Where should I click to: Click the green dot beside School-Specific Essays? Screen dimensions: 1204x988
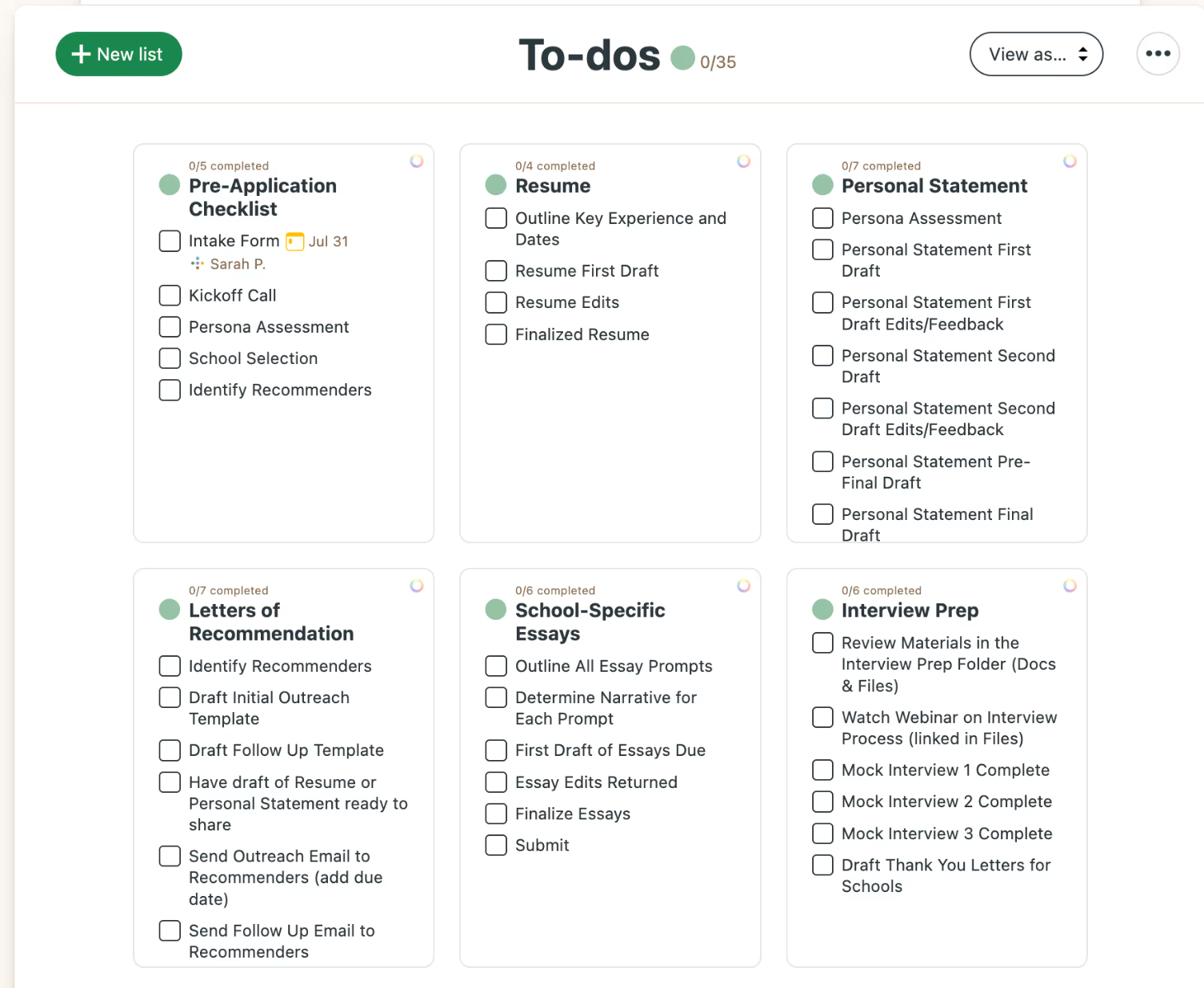click(496, 610)
